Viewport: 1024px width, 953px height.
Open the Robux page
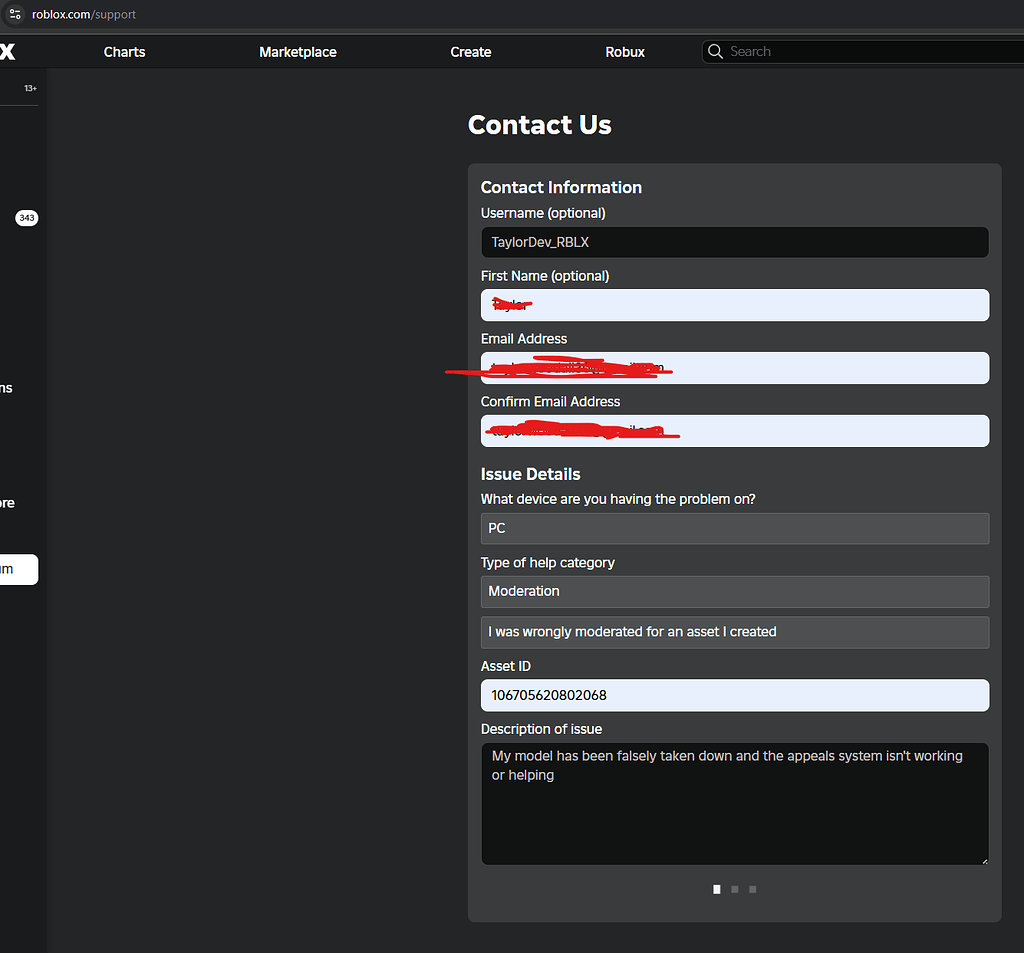point(625,52)
